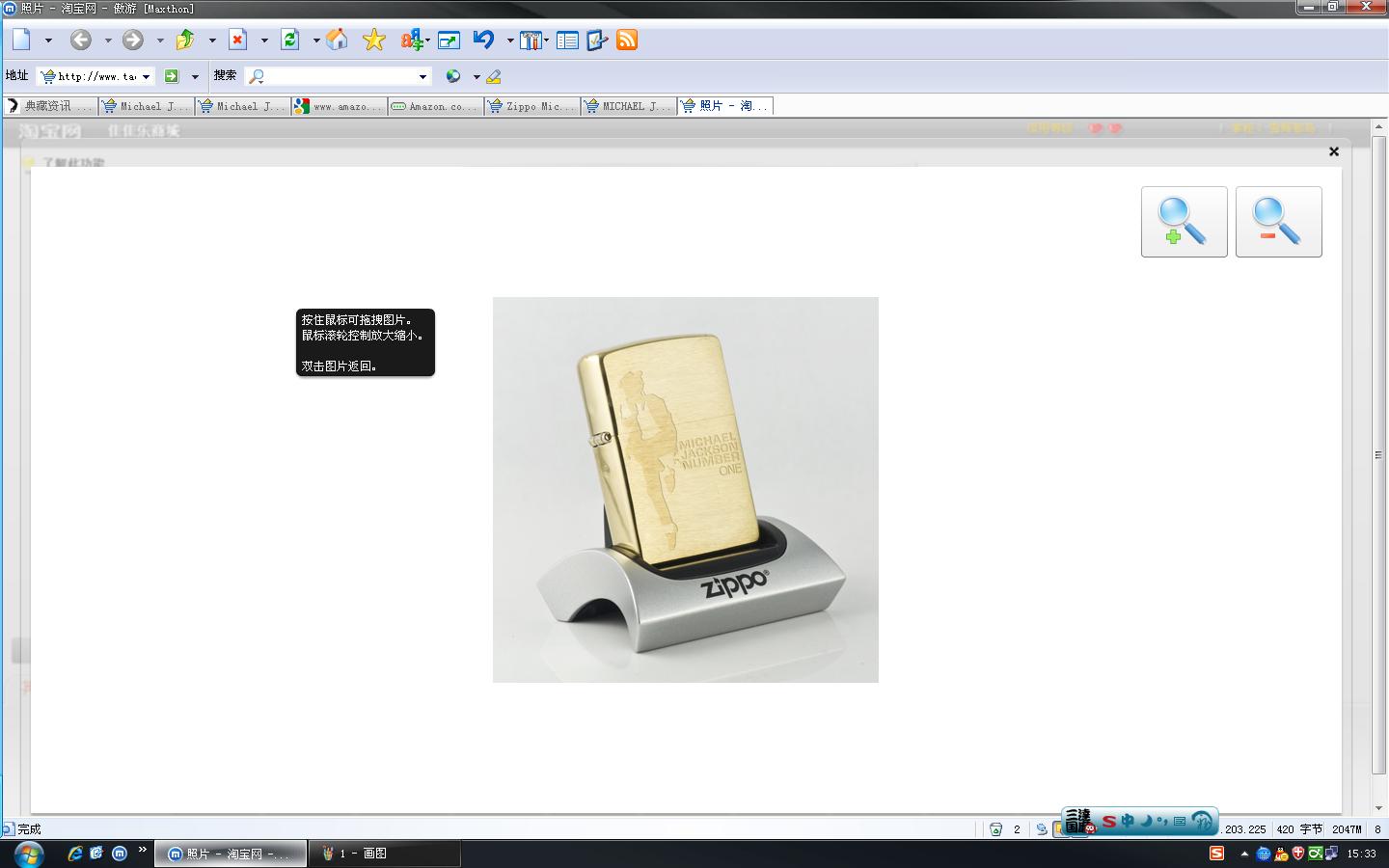Click the zoom in magnifier button
The width and height of the screenshot is (1389, 868).
(x=1184, y=222)
